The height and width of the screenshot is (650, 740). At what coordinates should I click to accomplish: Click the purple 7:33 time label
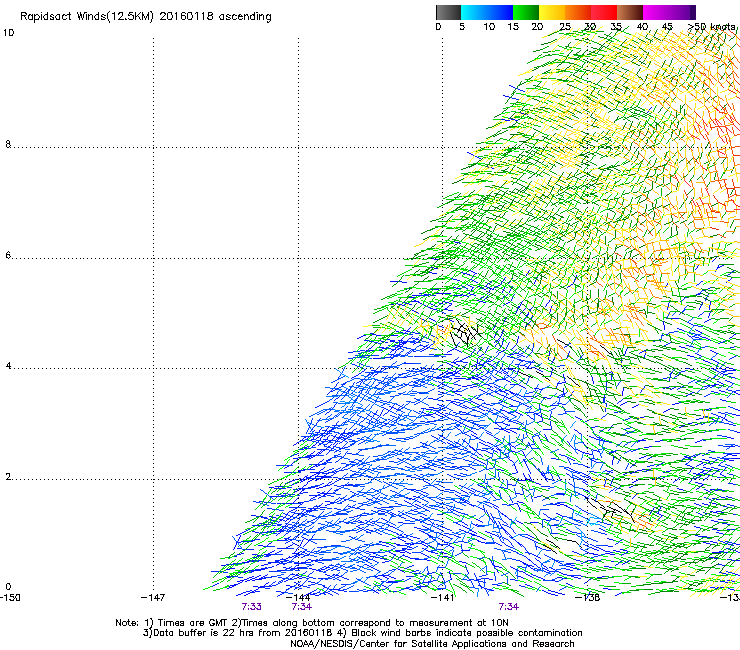[252, 607]
